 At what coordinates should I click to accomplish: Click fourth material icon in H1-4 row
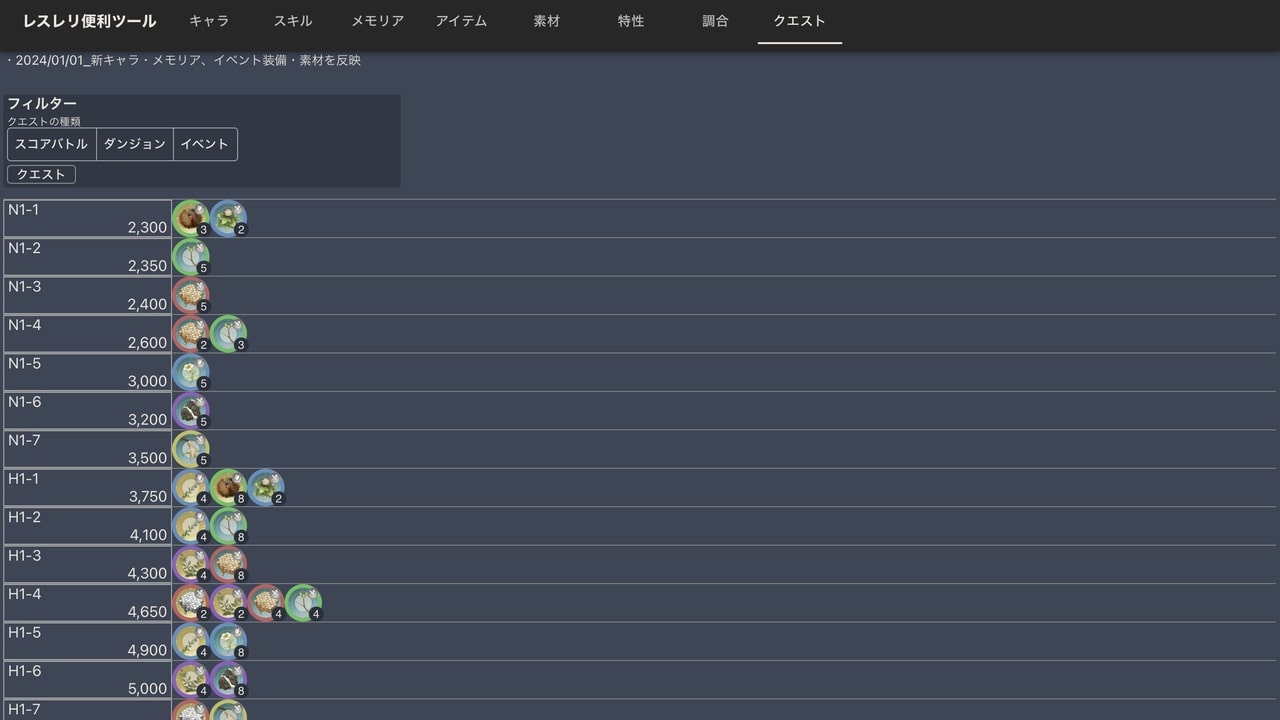tap(304, 603)
